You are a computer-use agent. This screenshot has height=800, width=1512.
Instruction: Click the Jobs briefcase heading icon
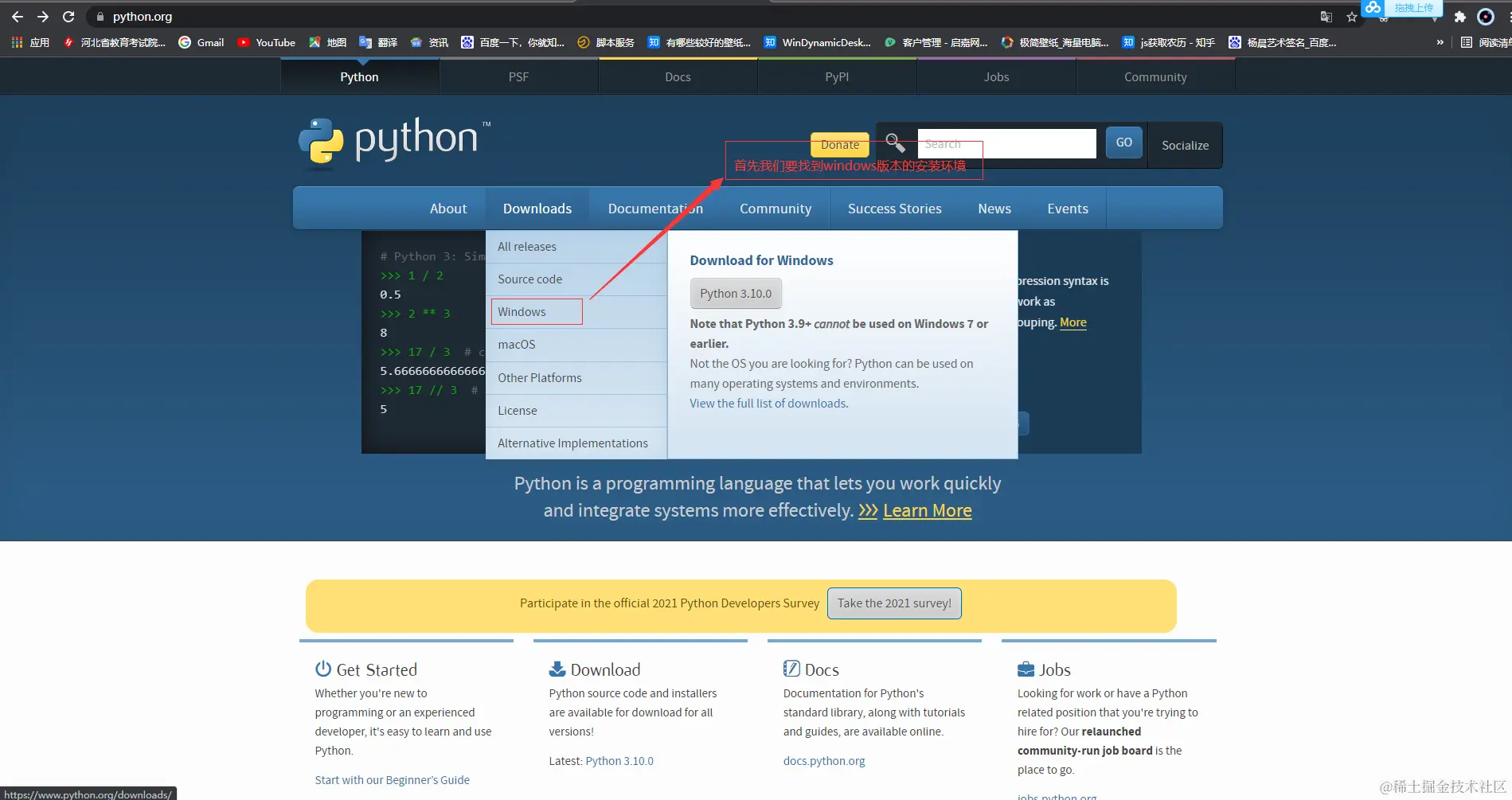tap(1026, 669)
